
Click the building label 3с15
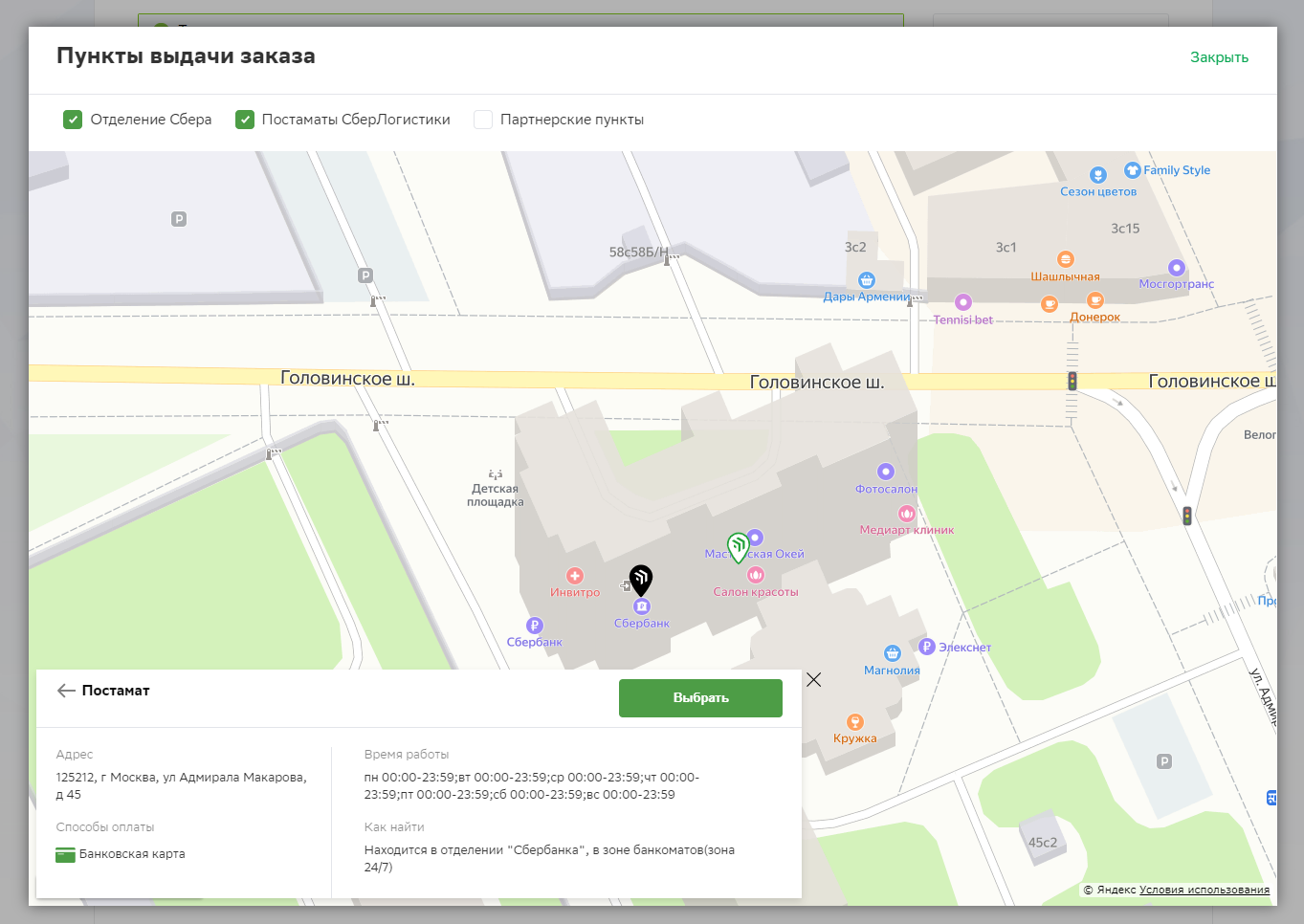pos(1125,229)
